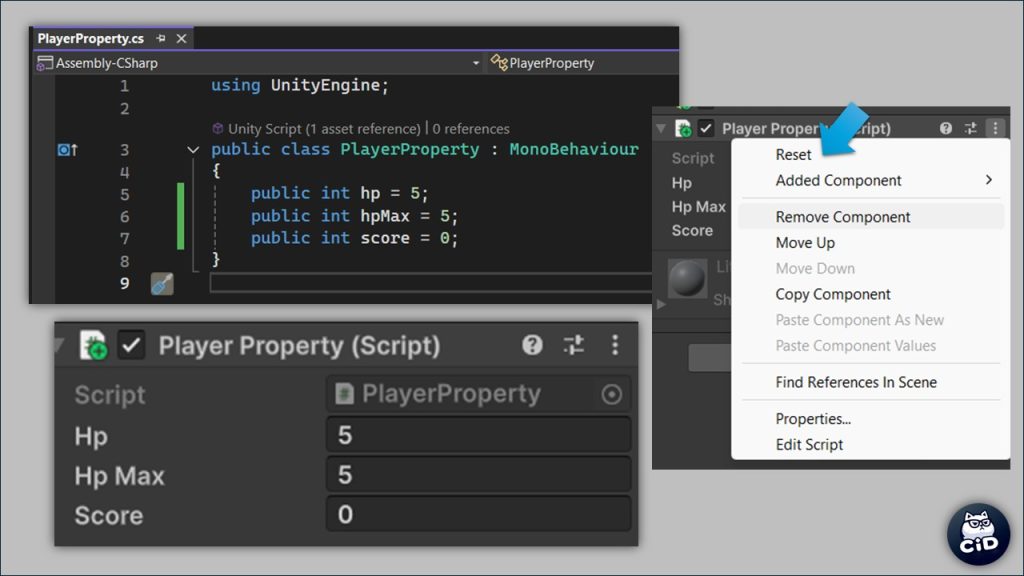This screenshot has width=1024, height=576.
Task: Open the PlayerProperty class navigation dropdown
Action: click(x=580, y=63)
